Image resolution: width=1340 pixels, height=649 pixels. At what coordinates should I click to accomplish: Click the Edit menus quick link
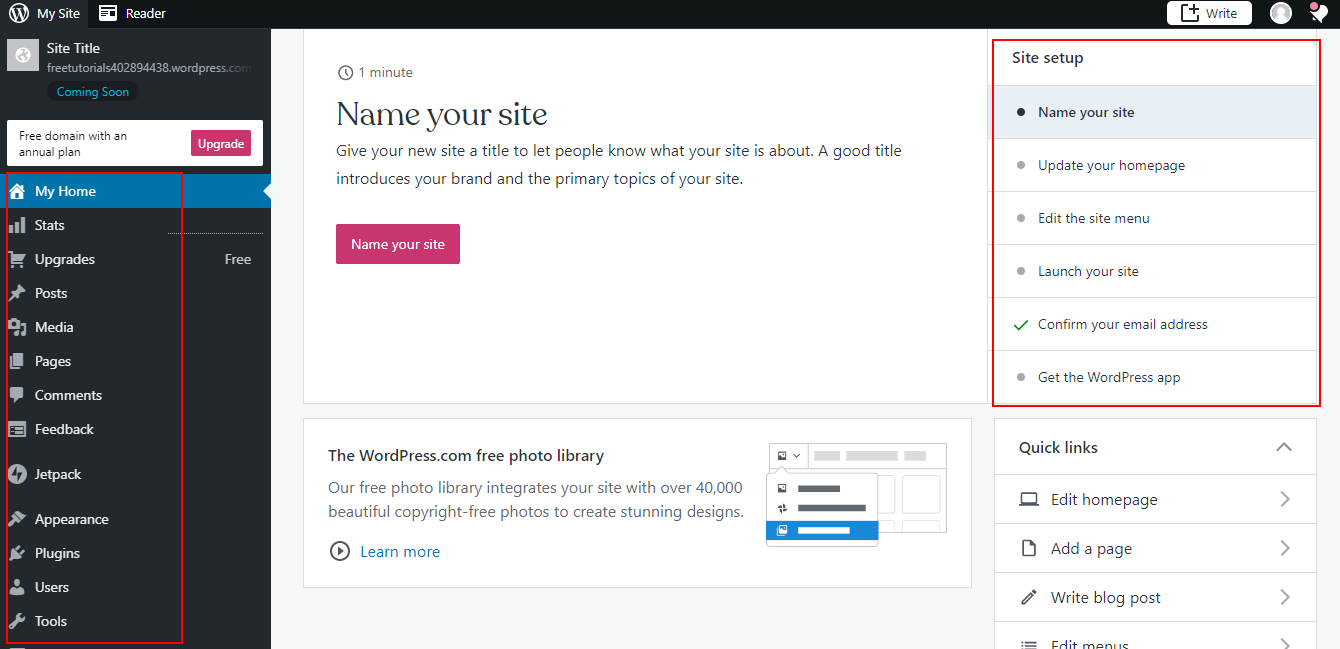click(x=1155, y=640)
